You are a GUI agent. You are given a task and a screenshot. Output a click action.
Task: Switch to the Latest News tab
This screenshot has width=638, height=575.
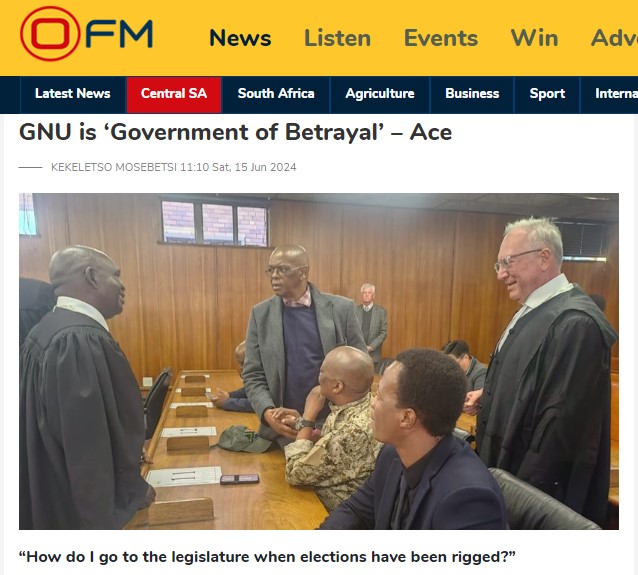[x=73, y=94]
